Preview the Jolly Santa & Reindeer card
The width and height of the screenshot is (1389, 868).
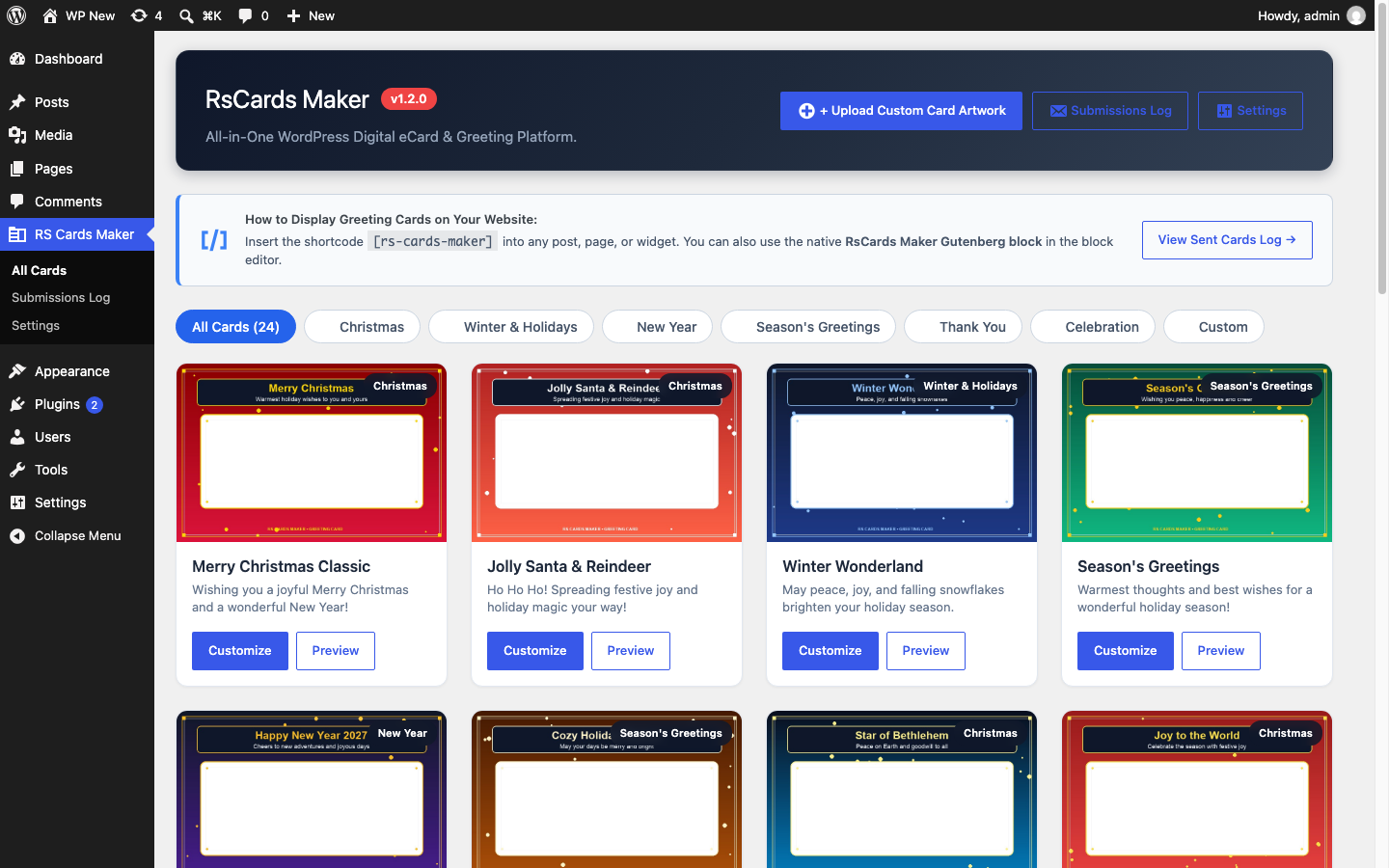pos(631,651)
